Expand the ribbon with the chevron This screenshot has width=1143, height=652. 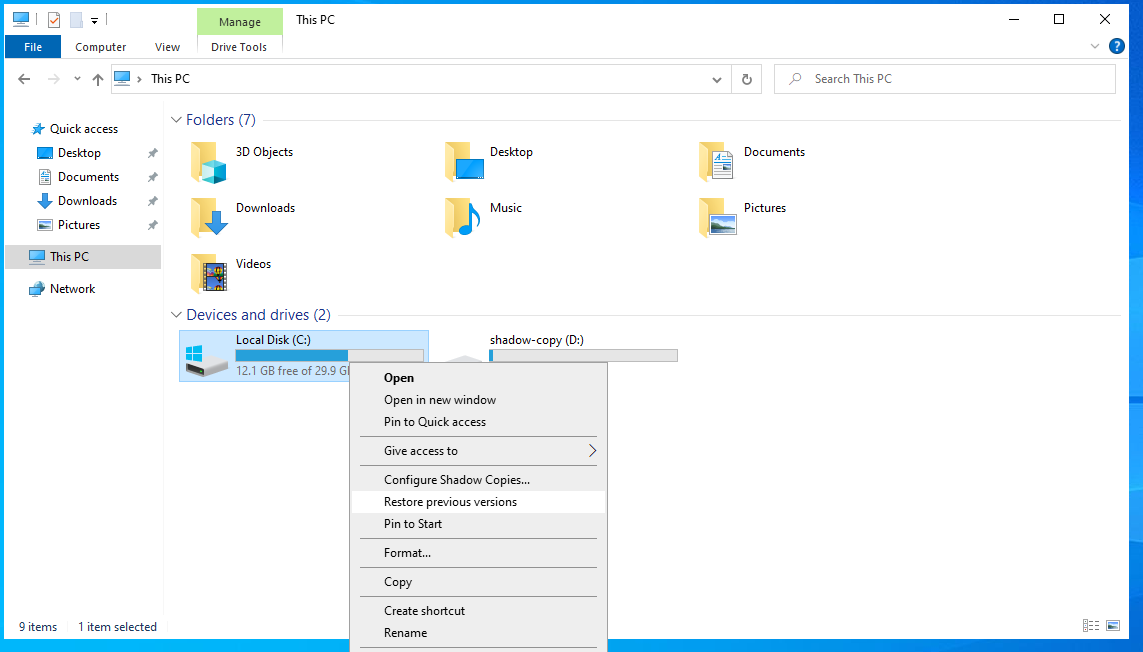pos(1094,46)
